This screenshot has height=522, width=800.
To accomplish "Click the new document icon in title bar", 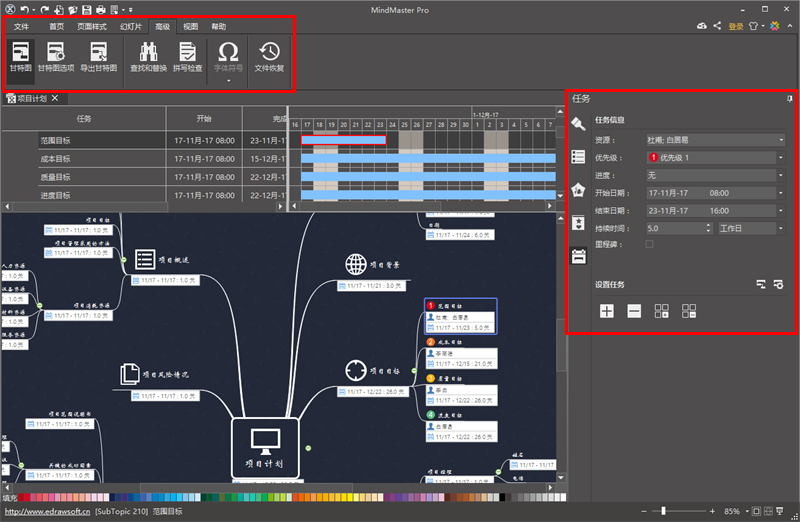I will click(x=59, y=10).
